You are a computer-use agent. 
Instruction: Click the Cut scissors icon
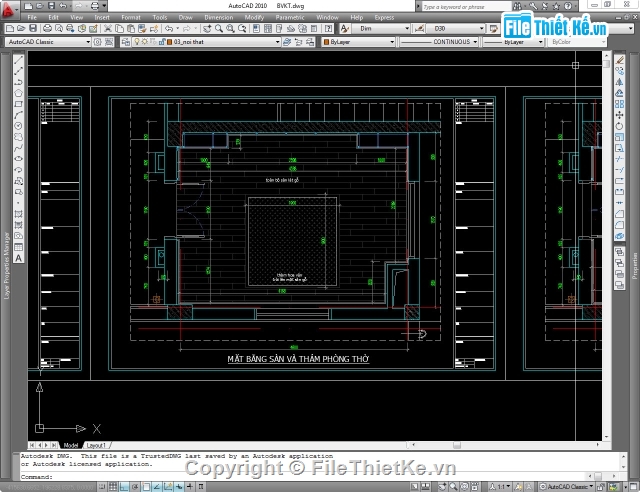(108, 28)
